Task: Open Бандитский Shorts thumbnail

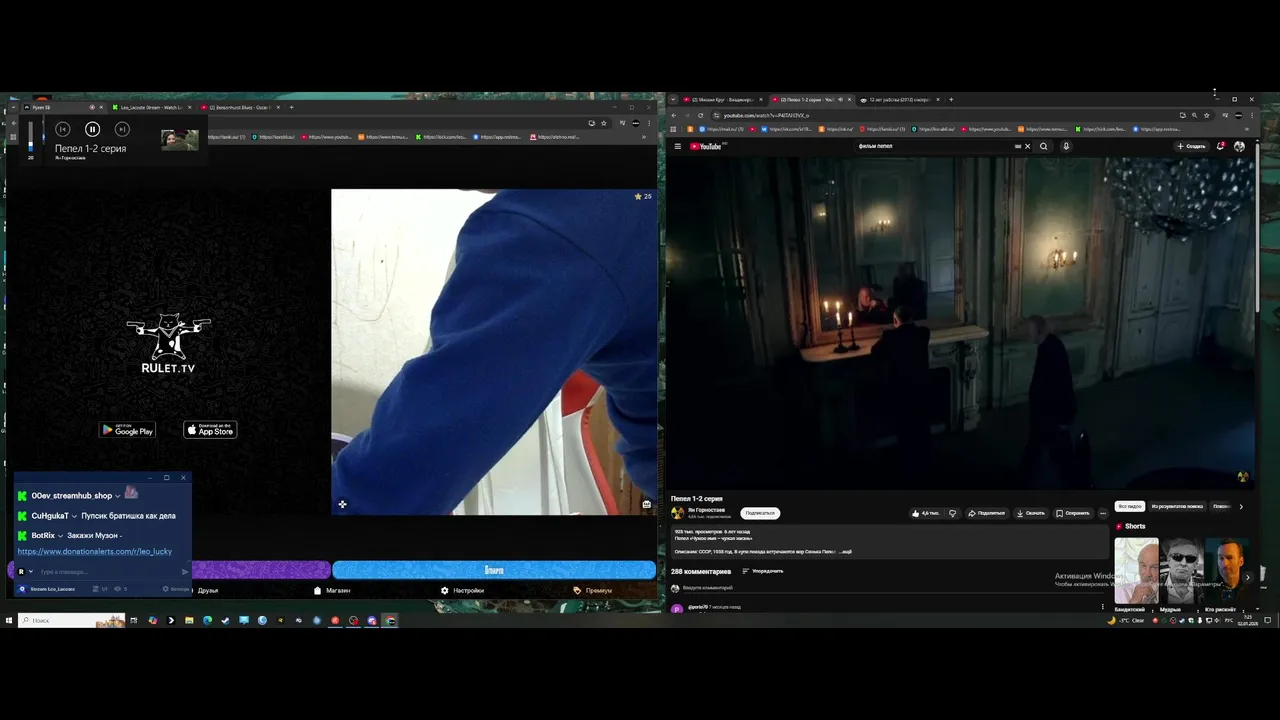Action: (x=1137, y=571)
